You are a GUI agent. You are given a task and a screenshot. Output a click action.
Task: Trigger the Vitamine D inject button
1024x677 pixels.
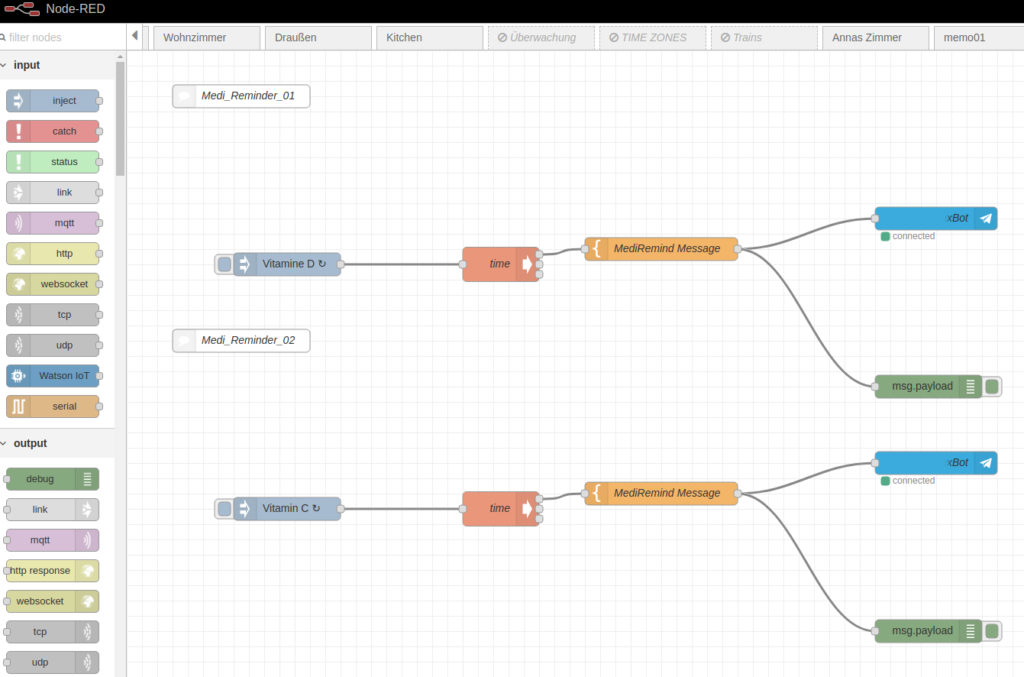(x=224, y=264)
